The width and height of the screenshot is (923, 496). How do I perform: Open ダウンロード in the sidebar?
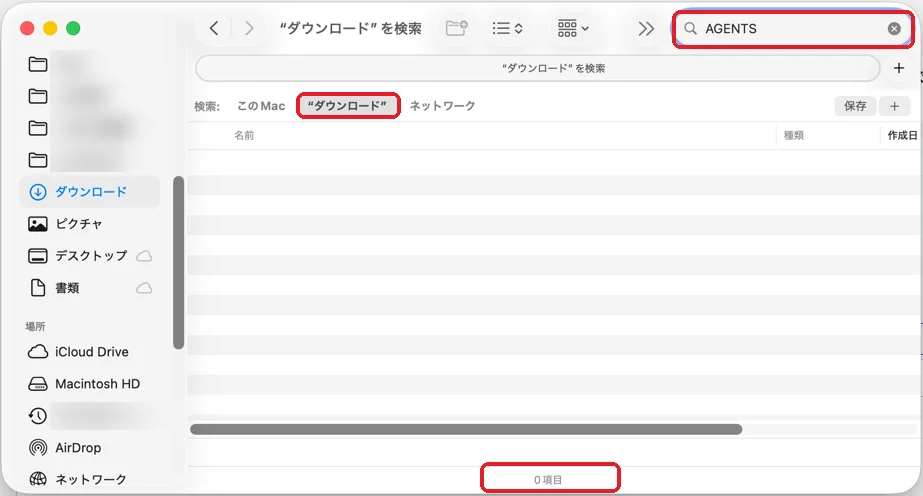[89, 192]
